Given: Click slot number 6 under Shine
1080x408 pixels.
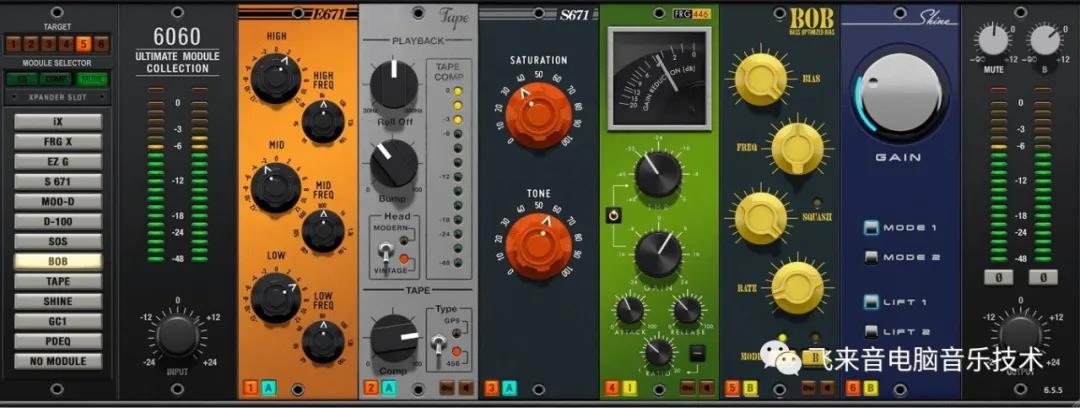Looking at the screenshot, I should pos(853,388).
